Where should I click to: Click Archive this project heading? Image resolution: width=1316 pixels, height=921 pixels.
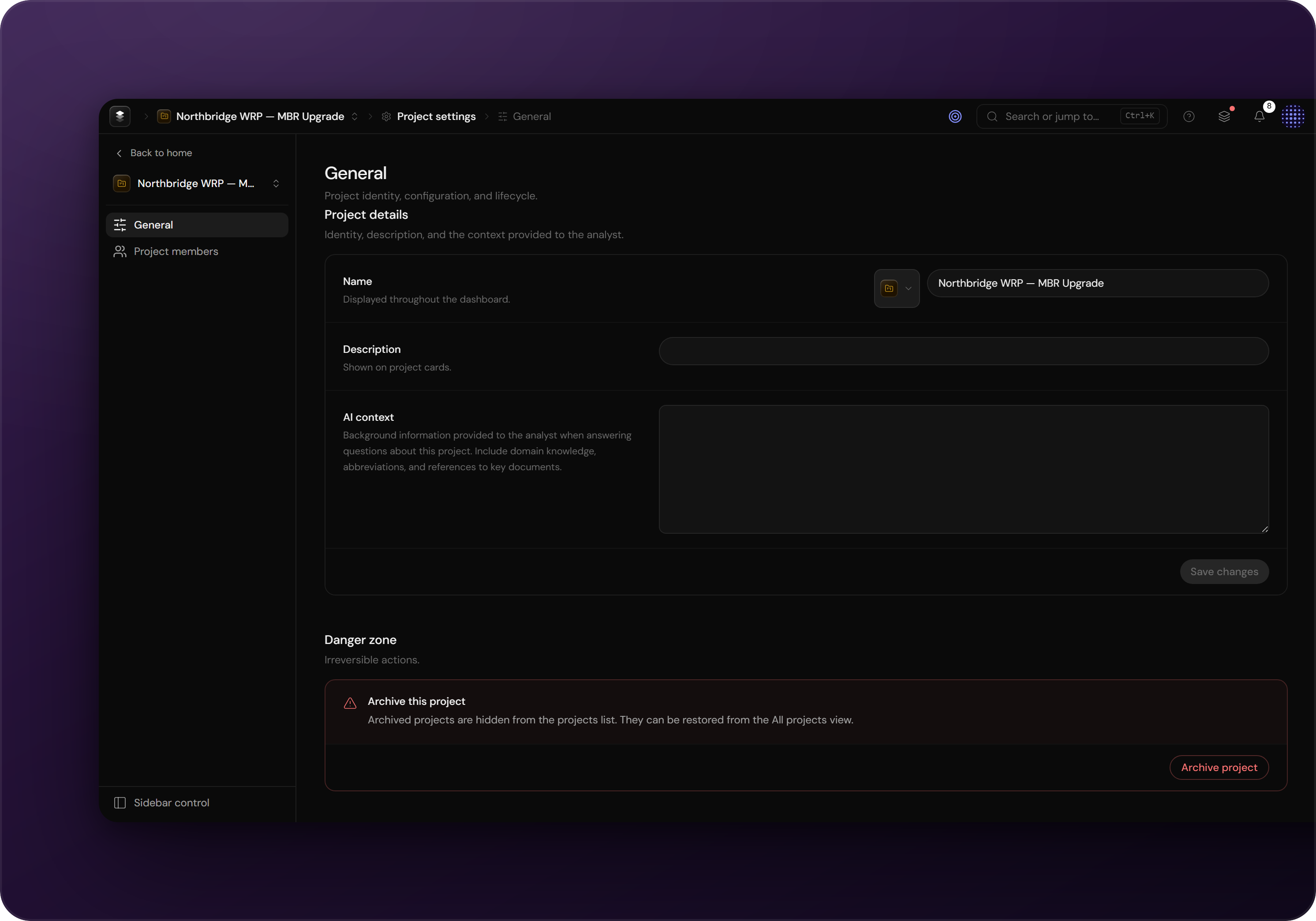pos(416,701)
